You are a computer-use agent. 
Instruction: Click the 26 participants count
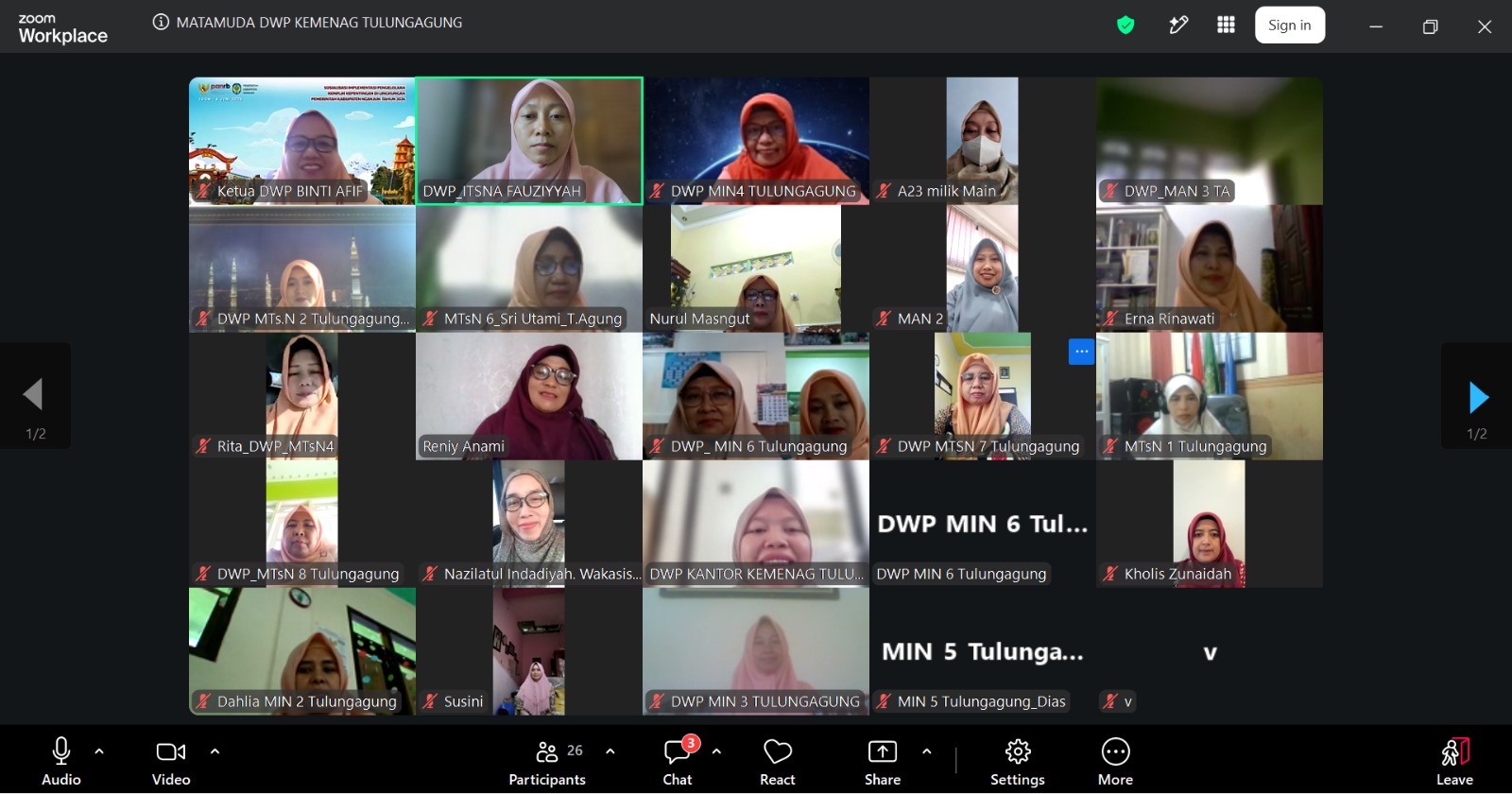tap(575, 751)
